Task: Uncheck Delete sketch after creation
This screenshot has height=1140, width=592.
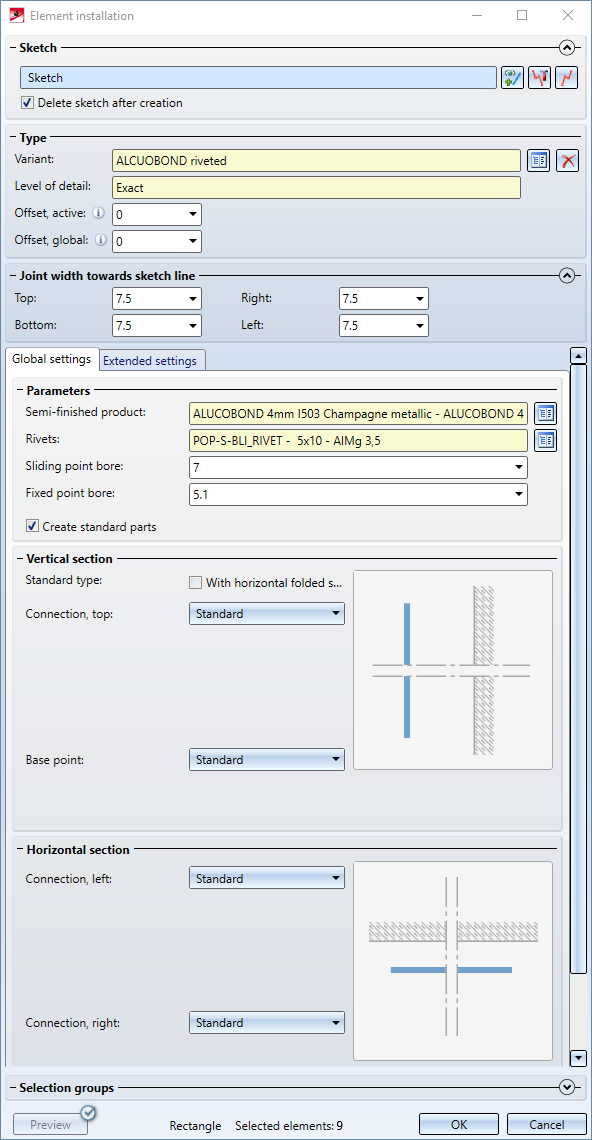Action: pyautogui.click(x=27, y=103)
